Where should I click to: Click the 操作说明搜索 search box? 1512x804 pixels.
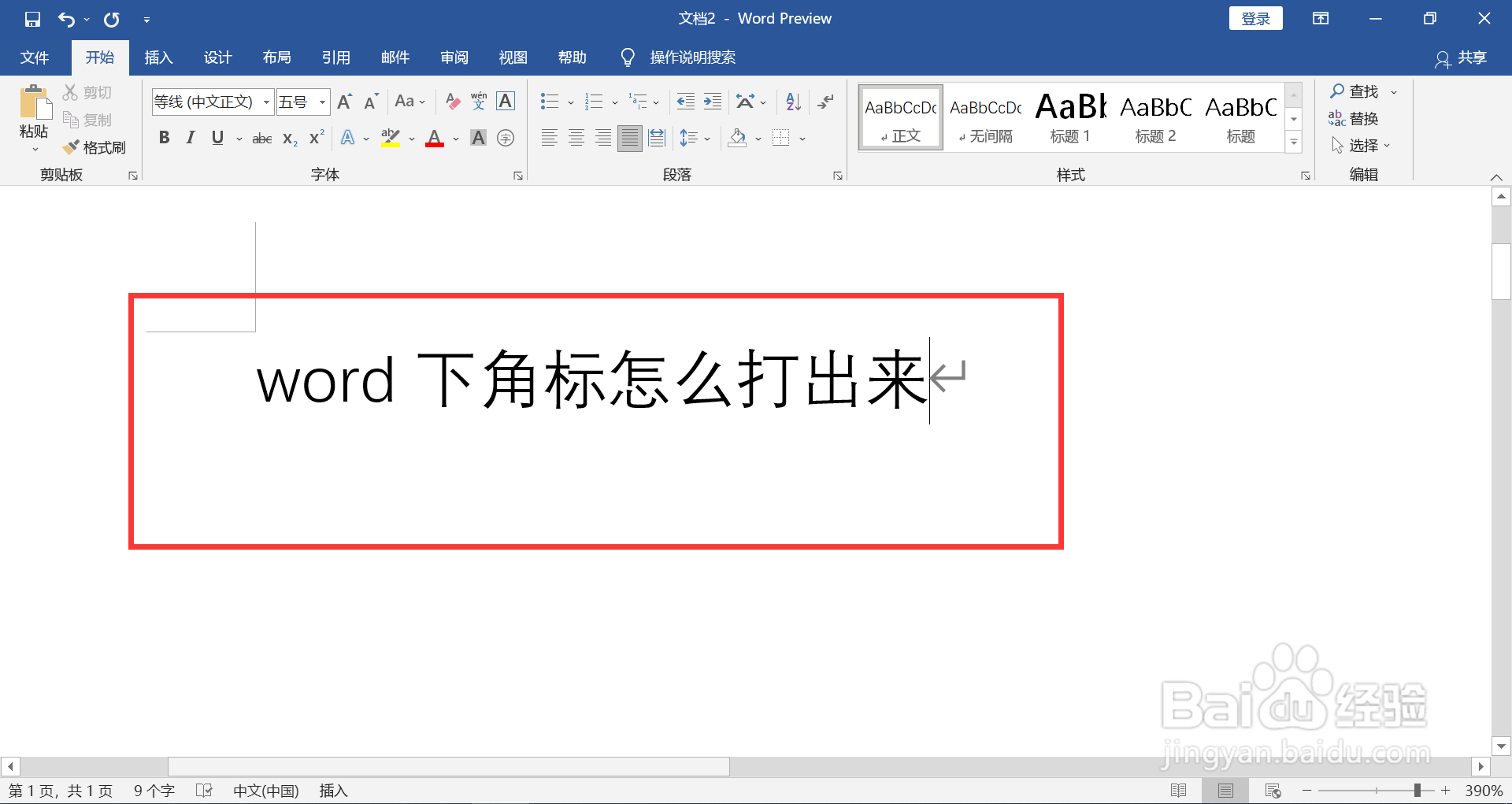click(x=693, y=57)
